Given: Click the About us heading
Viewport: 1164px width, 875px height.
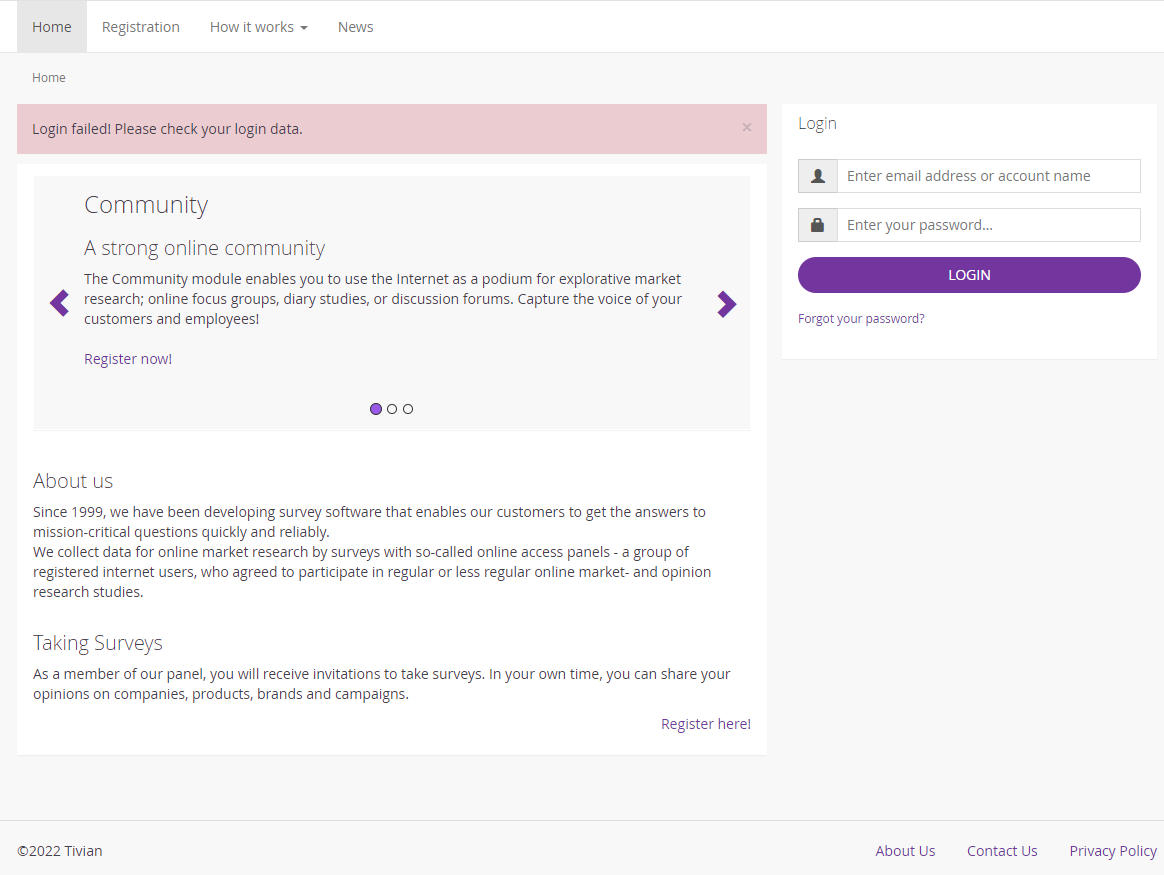Looking at the screenshot, I should click(73, 481).
